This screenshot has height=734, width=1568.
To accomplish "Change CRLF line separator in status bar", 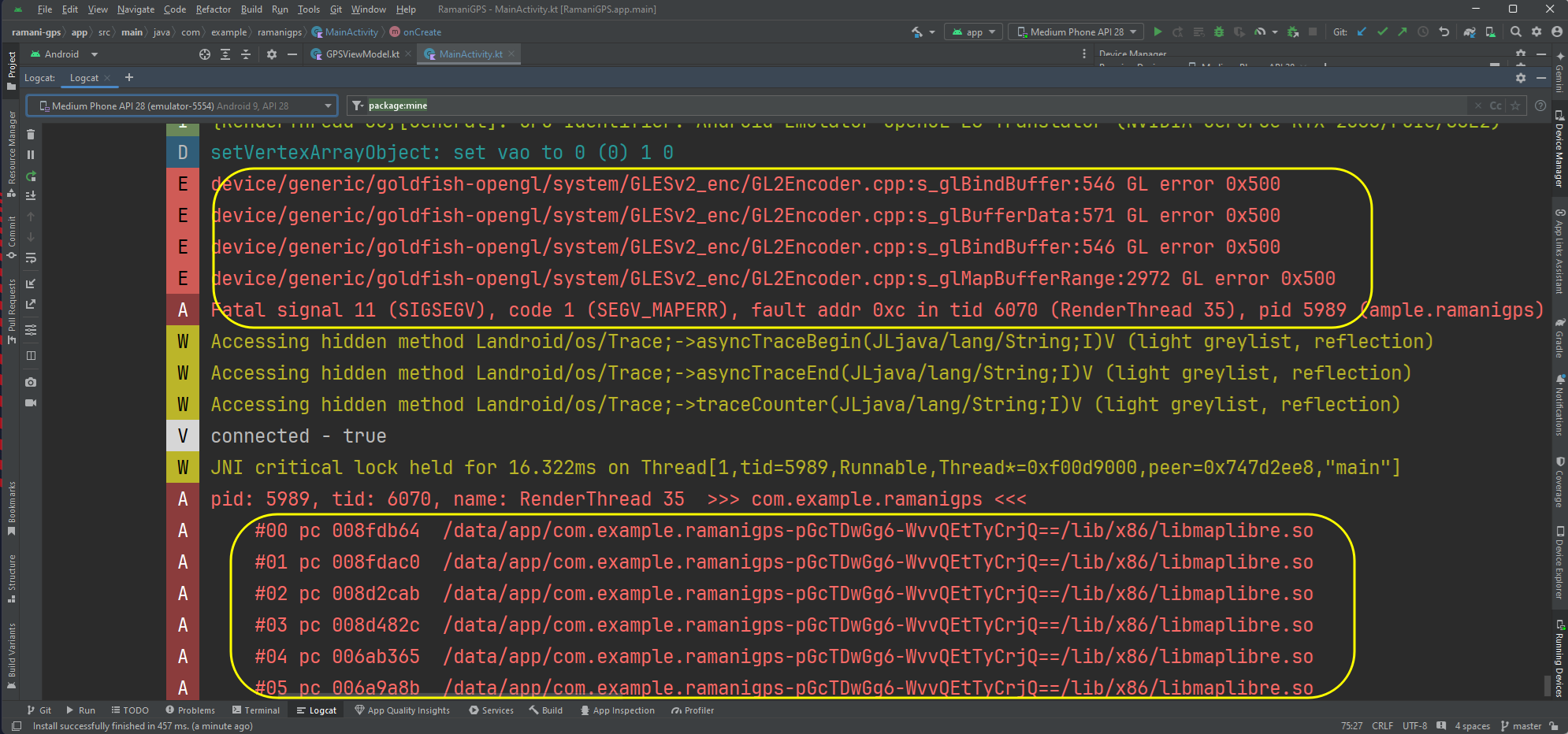I will coord(1382,726).
